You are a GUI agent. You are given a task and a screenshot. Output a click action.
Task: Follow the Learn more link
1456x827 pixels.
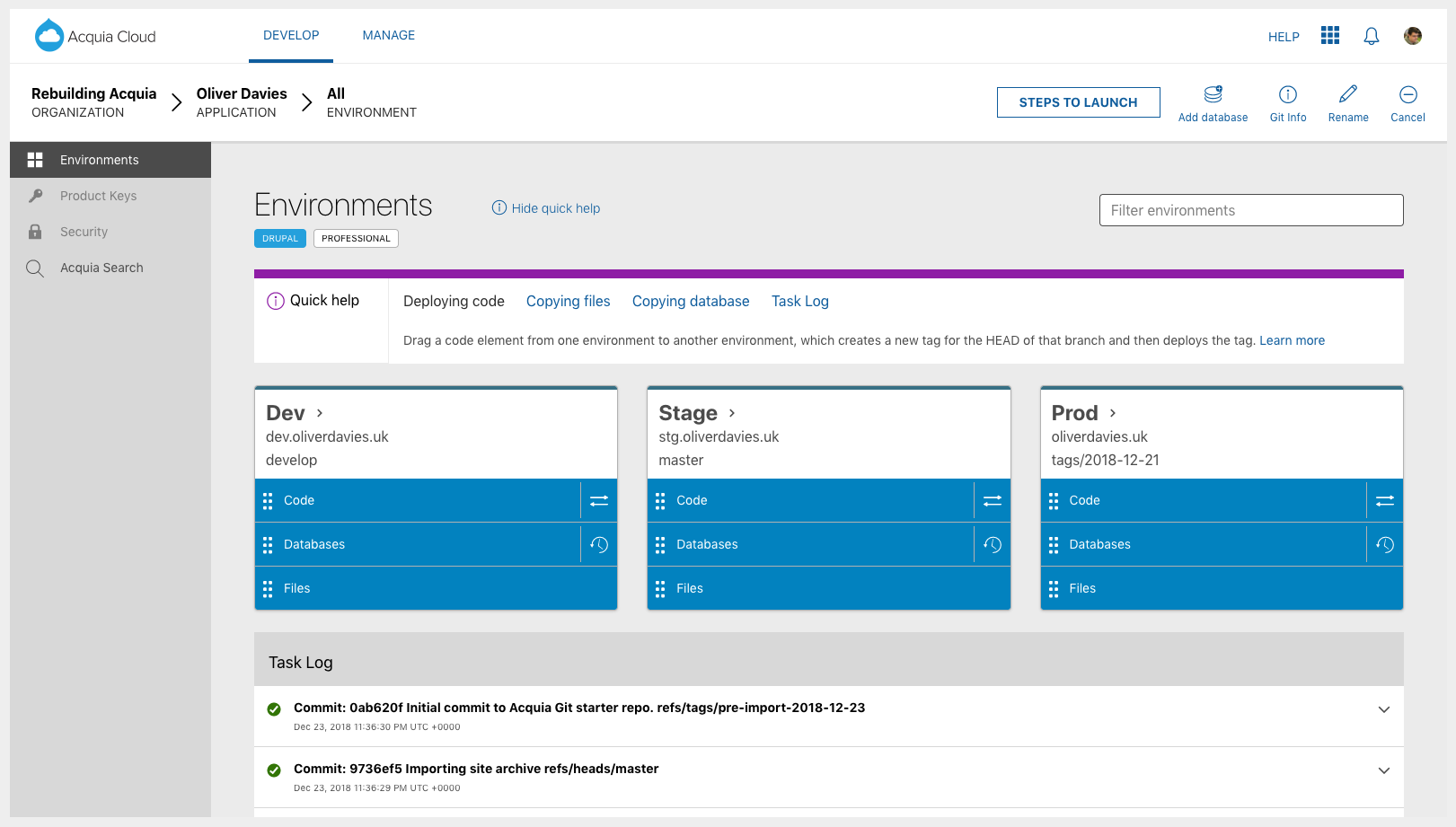point(1292,341)
